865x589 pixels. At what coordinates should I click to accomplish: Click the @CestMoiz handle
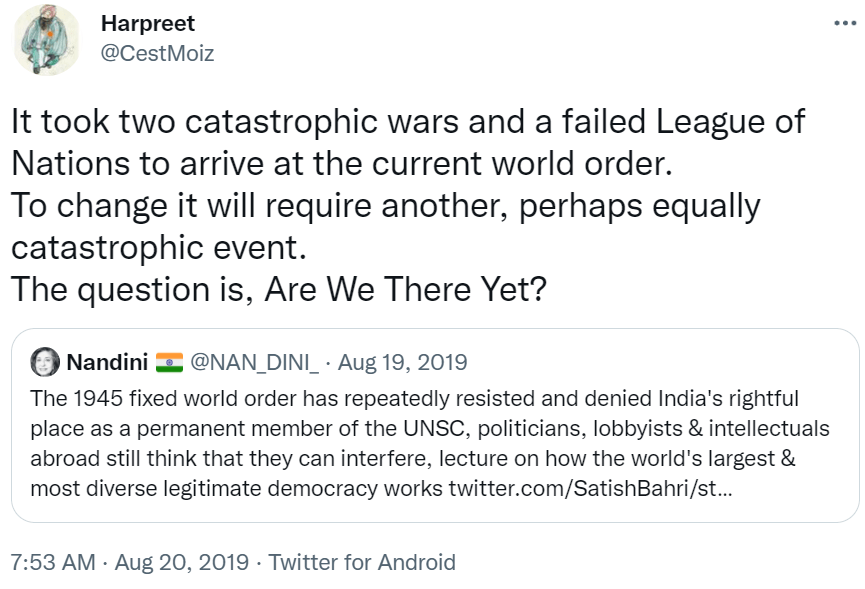click(157, 53)
